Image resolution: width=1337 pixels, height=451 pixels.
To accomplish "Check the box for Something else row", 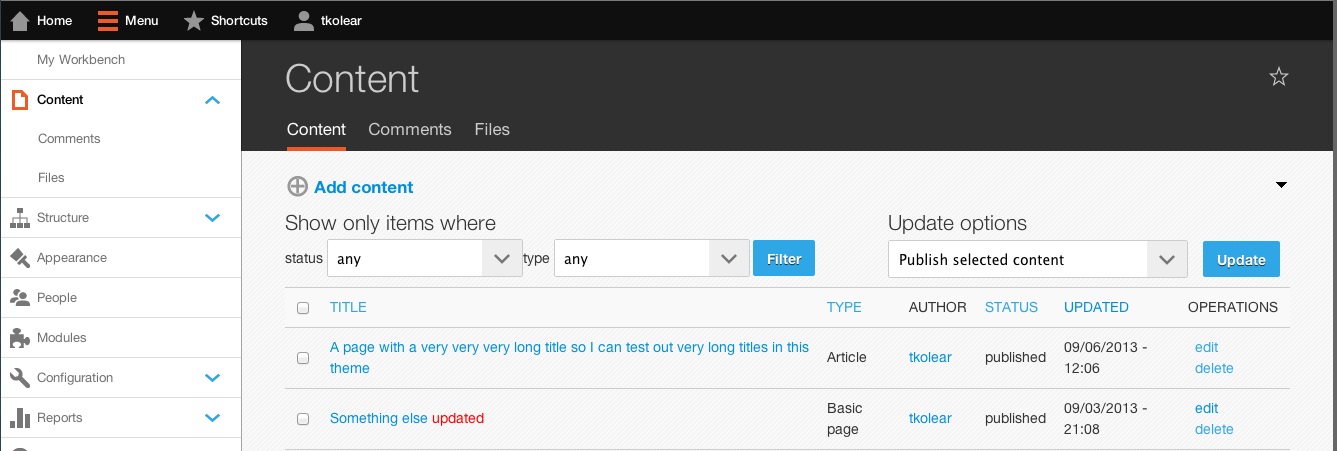I will [x=303, y=419].
